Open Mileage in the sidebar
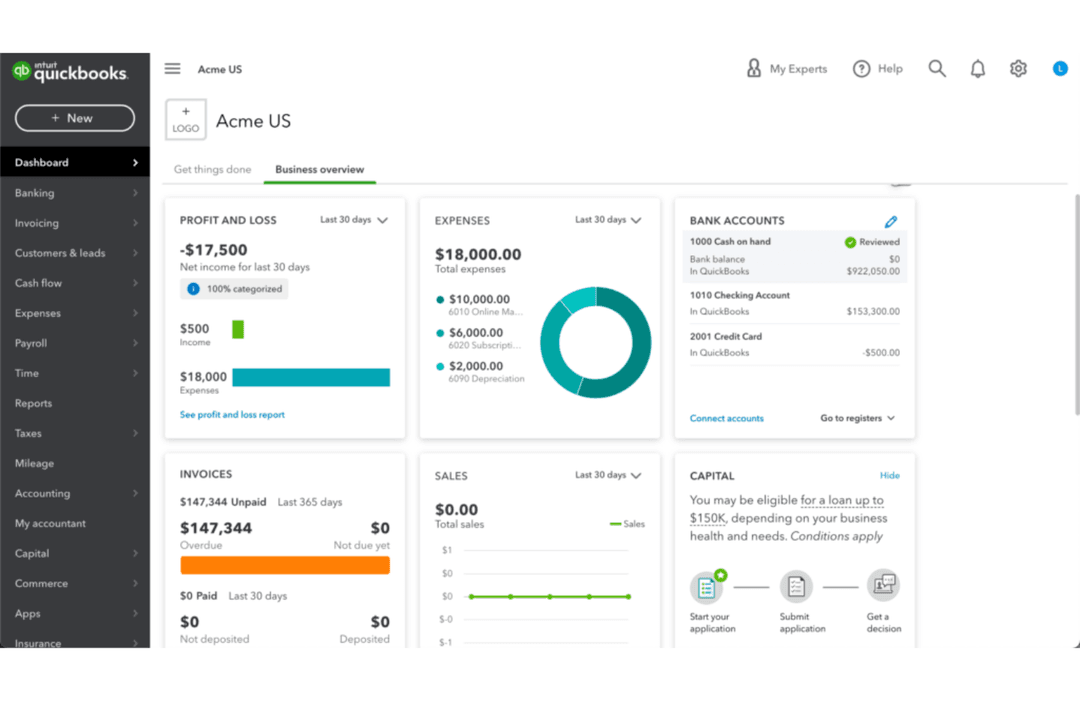Viewport: 1080px width, 720px height. click(75, 463)
